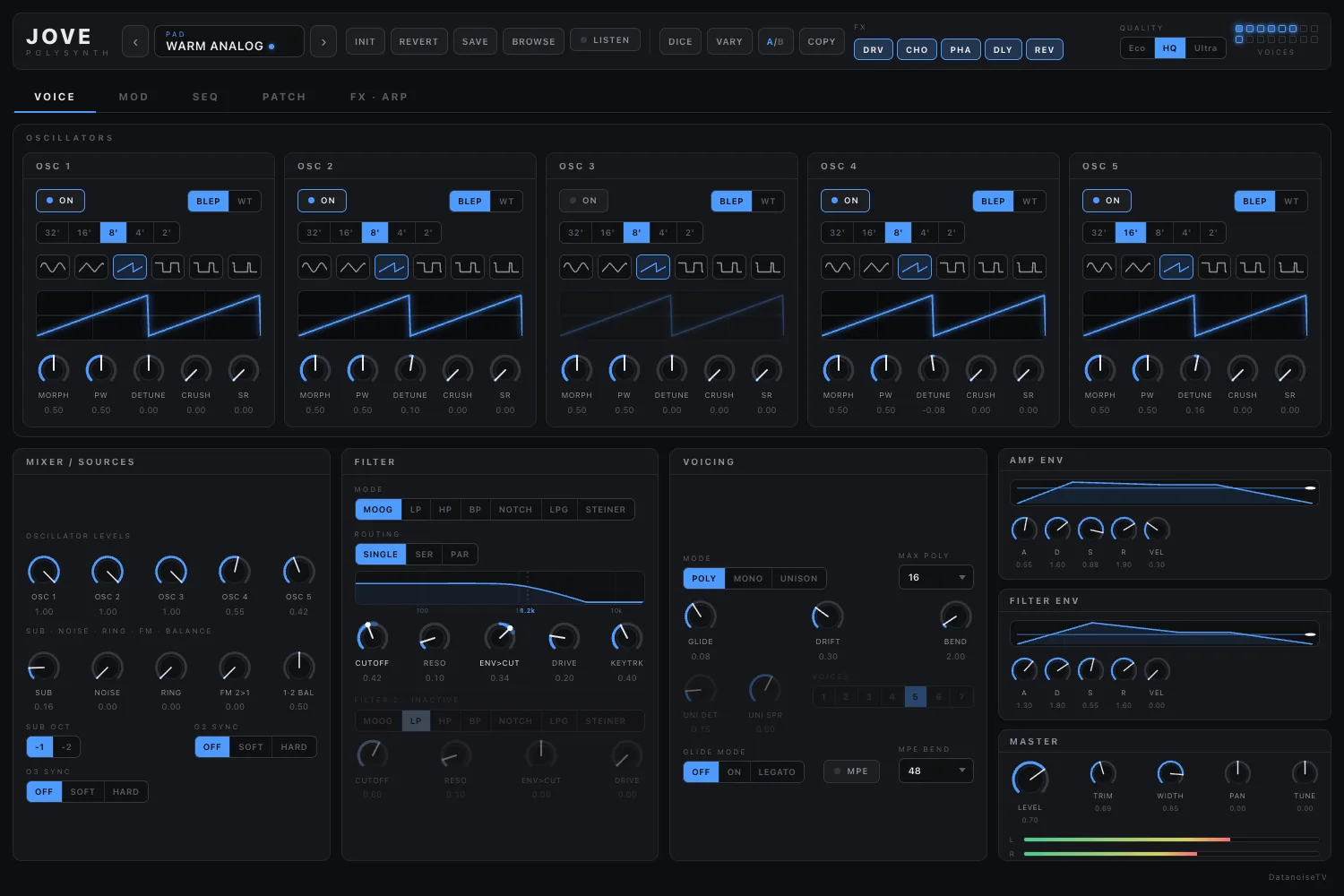Toggle OSC 2 ON switch
The height and width of the screenshot is (896, 1344).
[x=322, y=201]
